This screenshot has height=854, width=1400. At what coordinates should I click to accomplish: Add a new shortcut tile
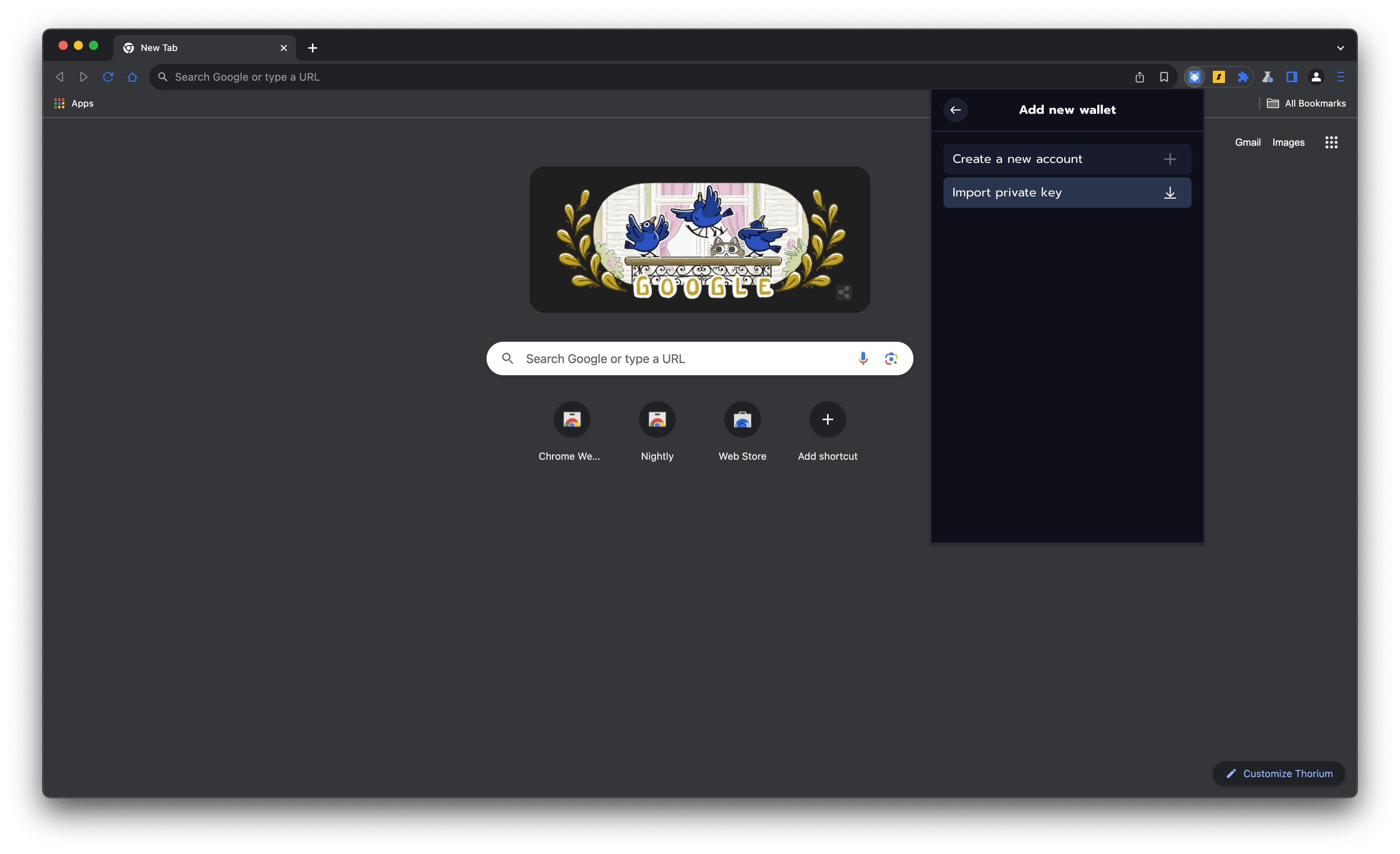[x=827, y=432]
